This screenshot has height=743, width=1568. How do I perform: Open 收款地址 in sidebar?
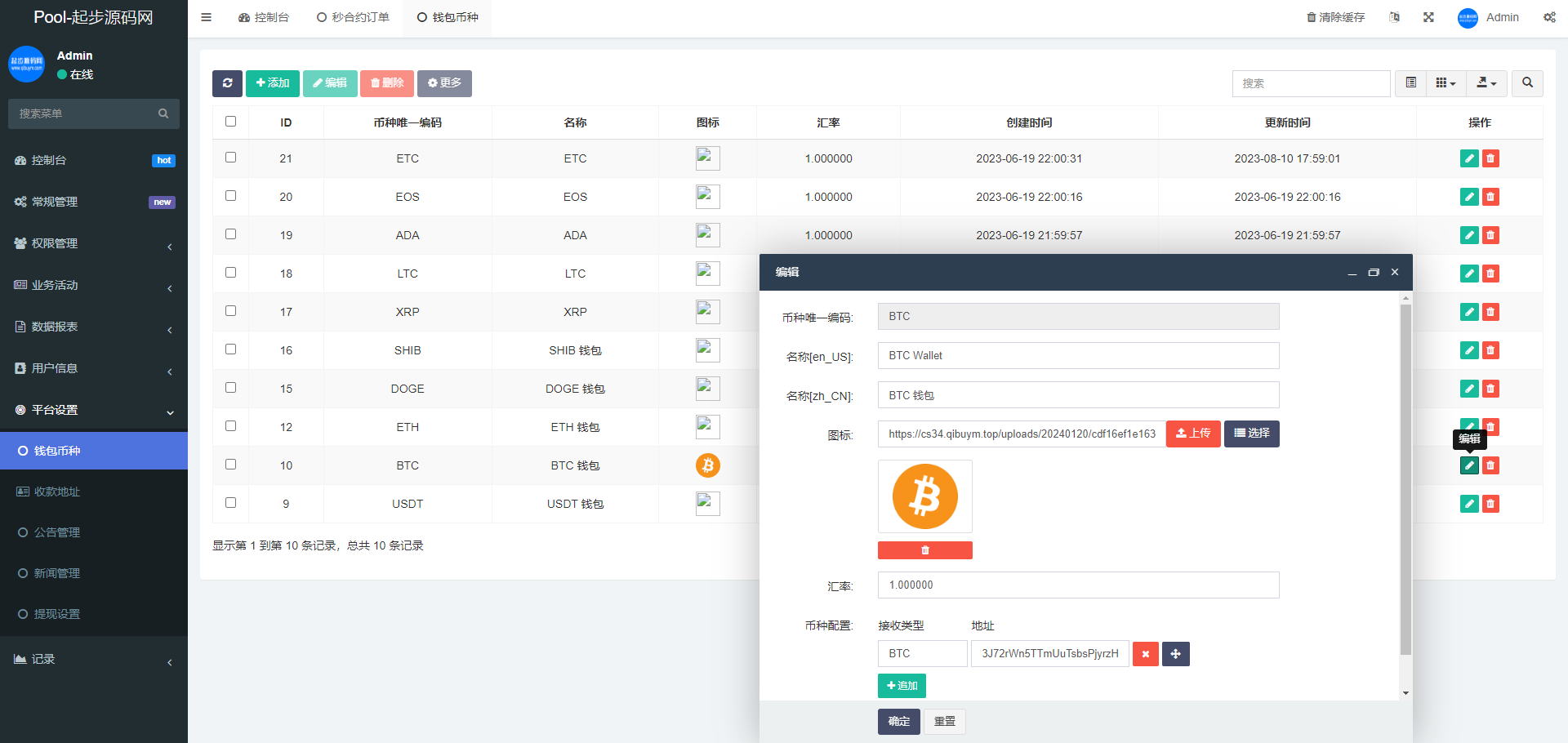pos(94,492)
